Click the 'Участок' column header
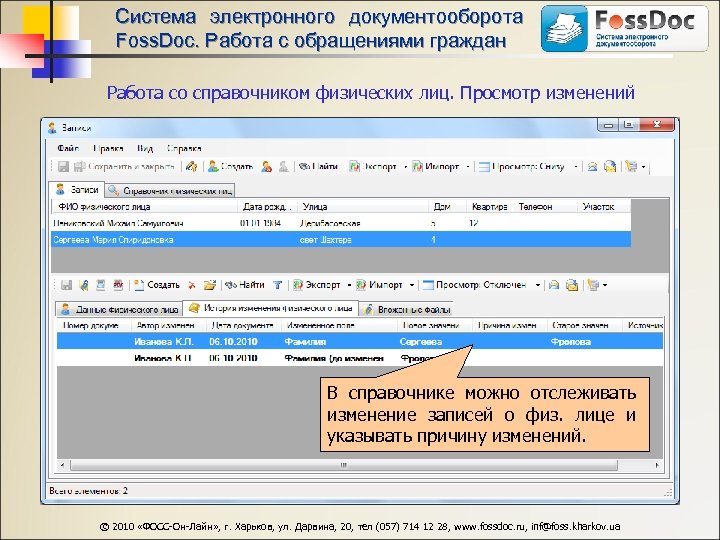Viewport: 720px width, 540px height. point(604,207)
